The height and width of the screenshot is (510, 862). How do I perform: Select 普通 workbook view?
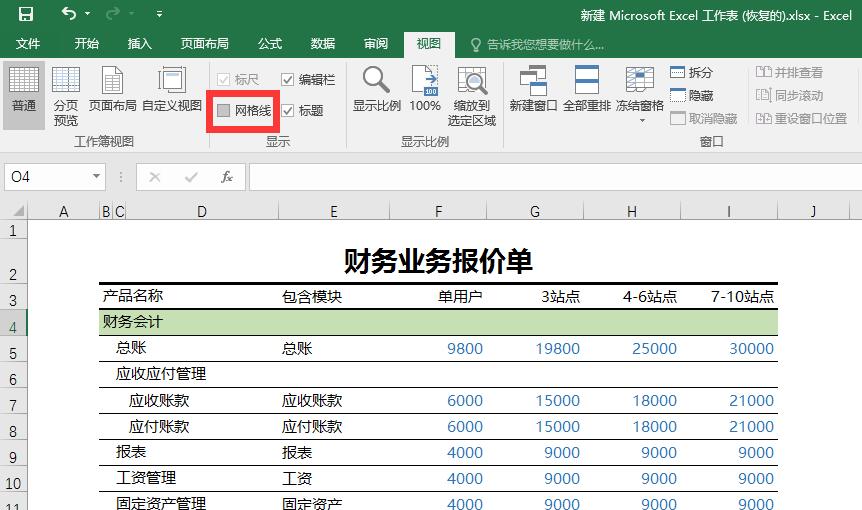pyautogui.click(x=24, y=96)
